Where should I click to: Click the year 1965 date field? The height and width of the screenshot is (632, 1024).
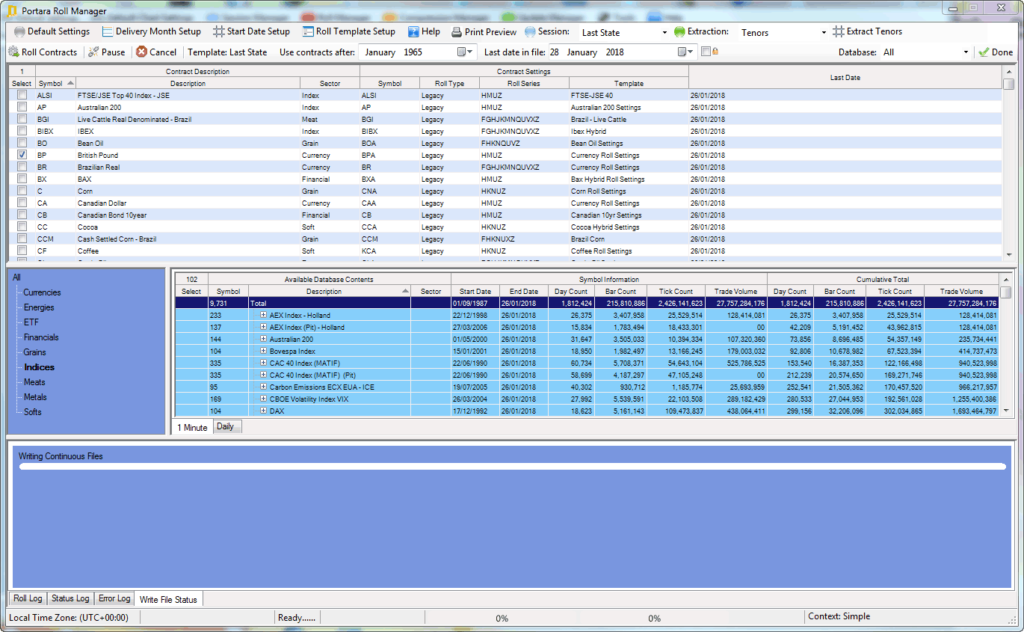(x=413, y=52)
